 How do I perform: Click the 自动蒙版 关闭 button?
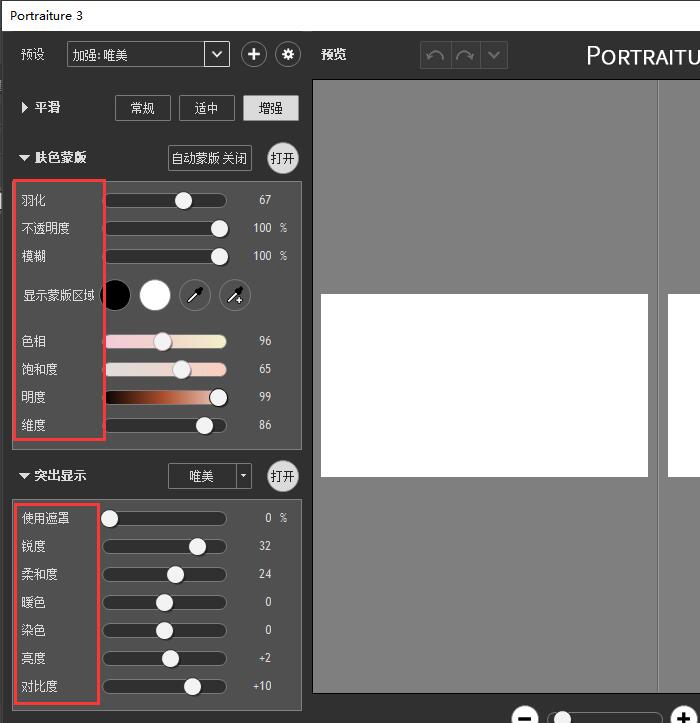point(210,158)
